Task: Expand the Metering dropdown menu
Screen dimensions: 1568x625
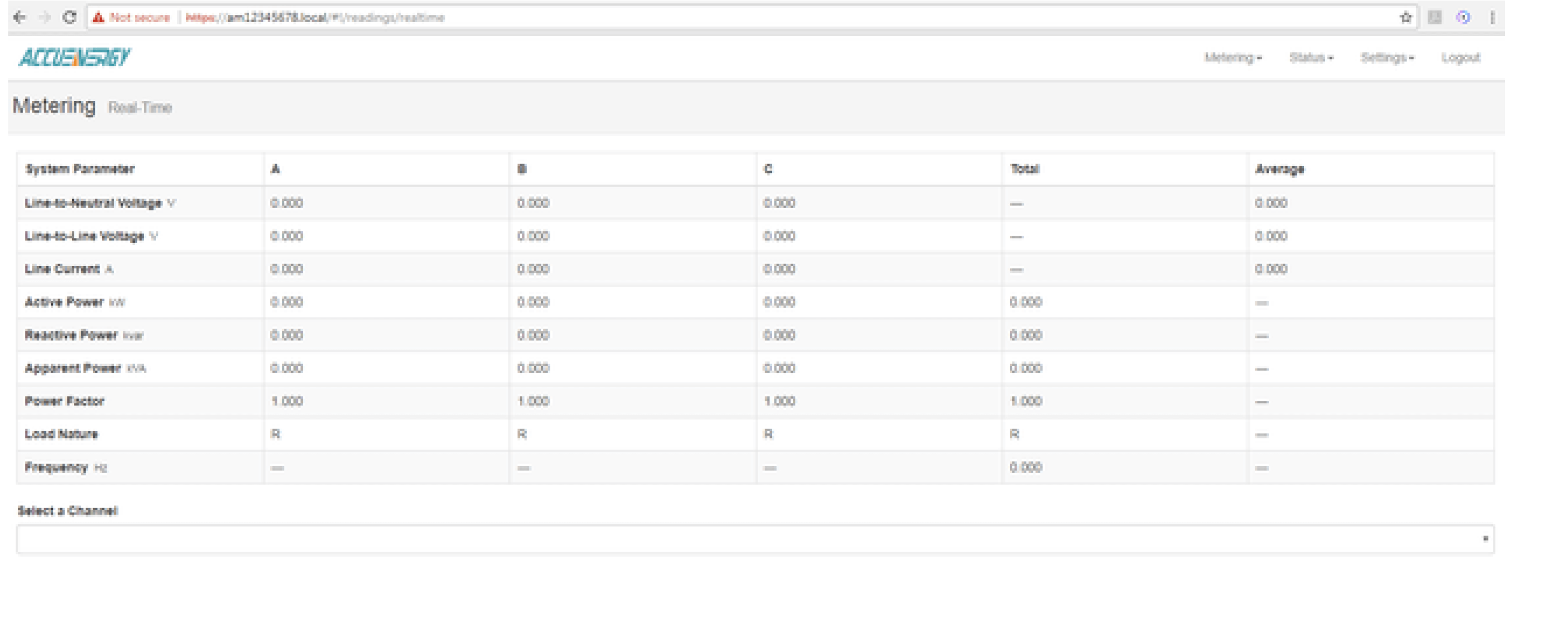Action: point(1233,57)
